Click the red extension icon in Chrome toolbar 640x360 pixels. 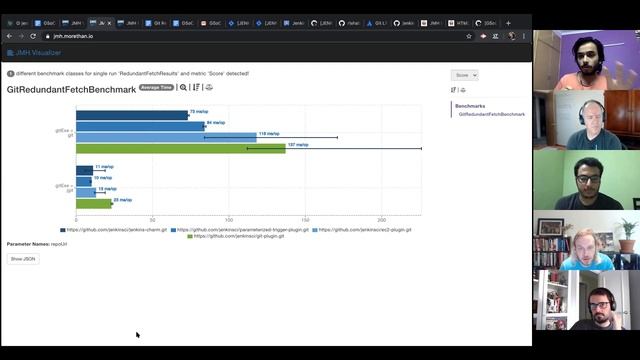[x=483, y=36]
